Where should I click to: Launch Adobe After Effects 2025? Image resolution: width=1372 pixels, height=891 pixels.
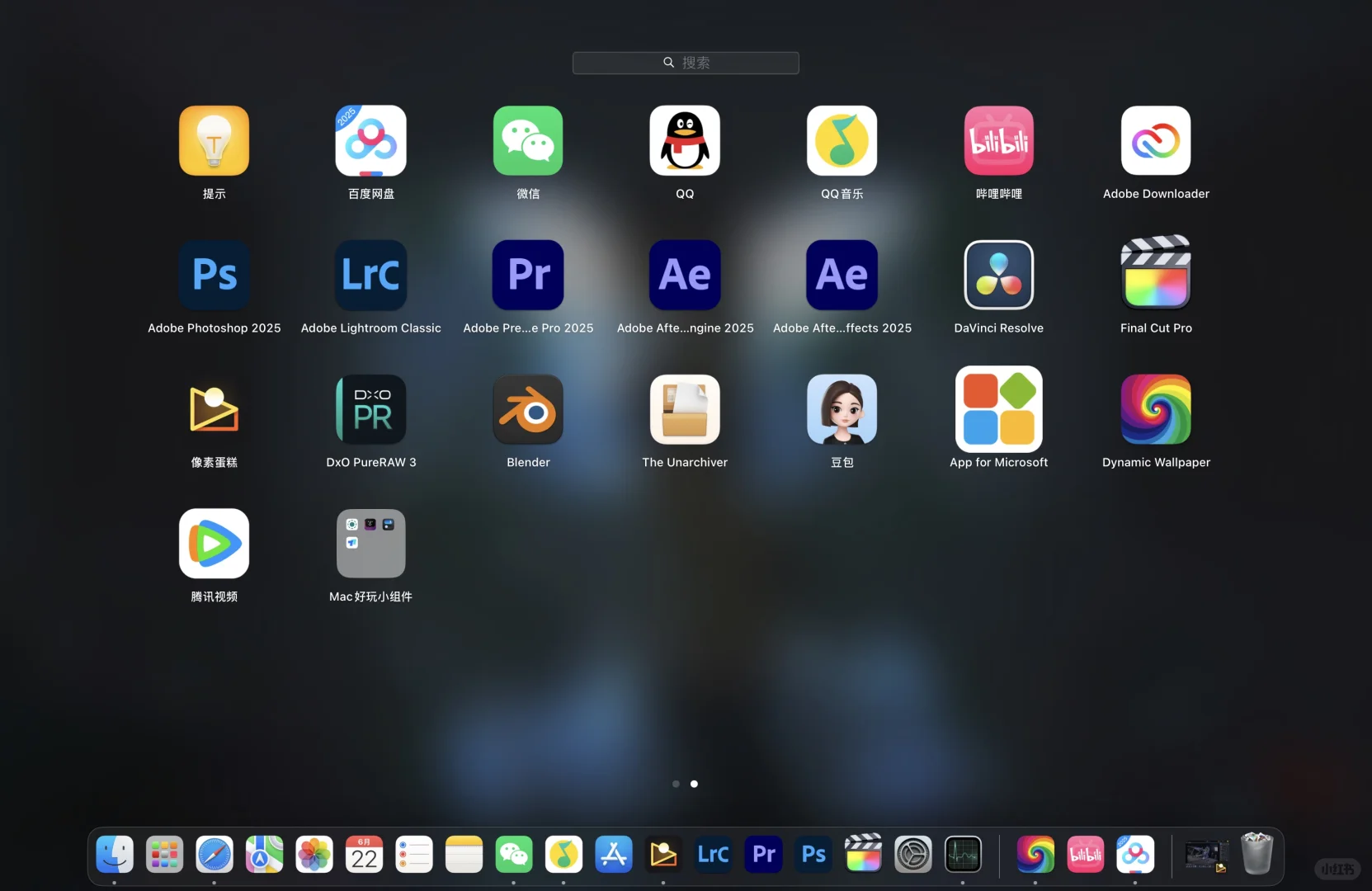[842, 275]
